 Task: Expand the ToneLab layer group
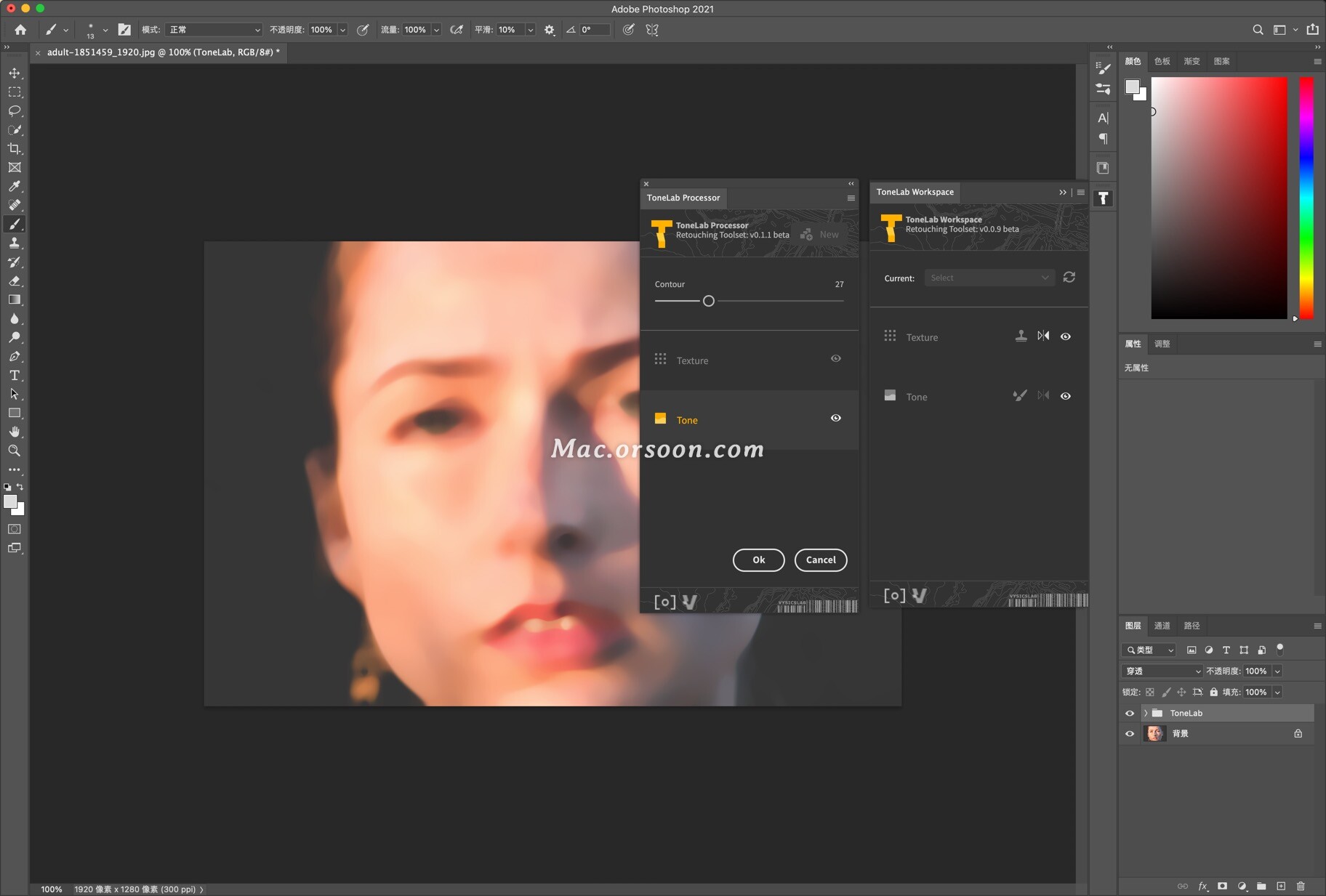[x=1145, y=713]
